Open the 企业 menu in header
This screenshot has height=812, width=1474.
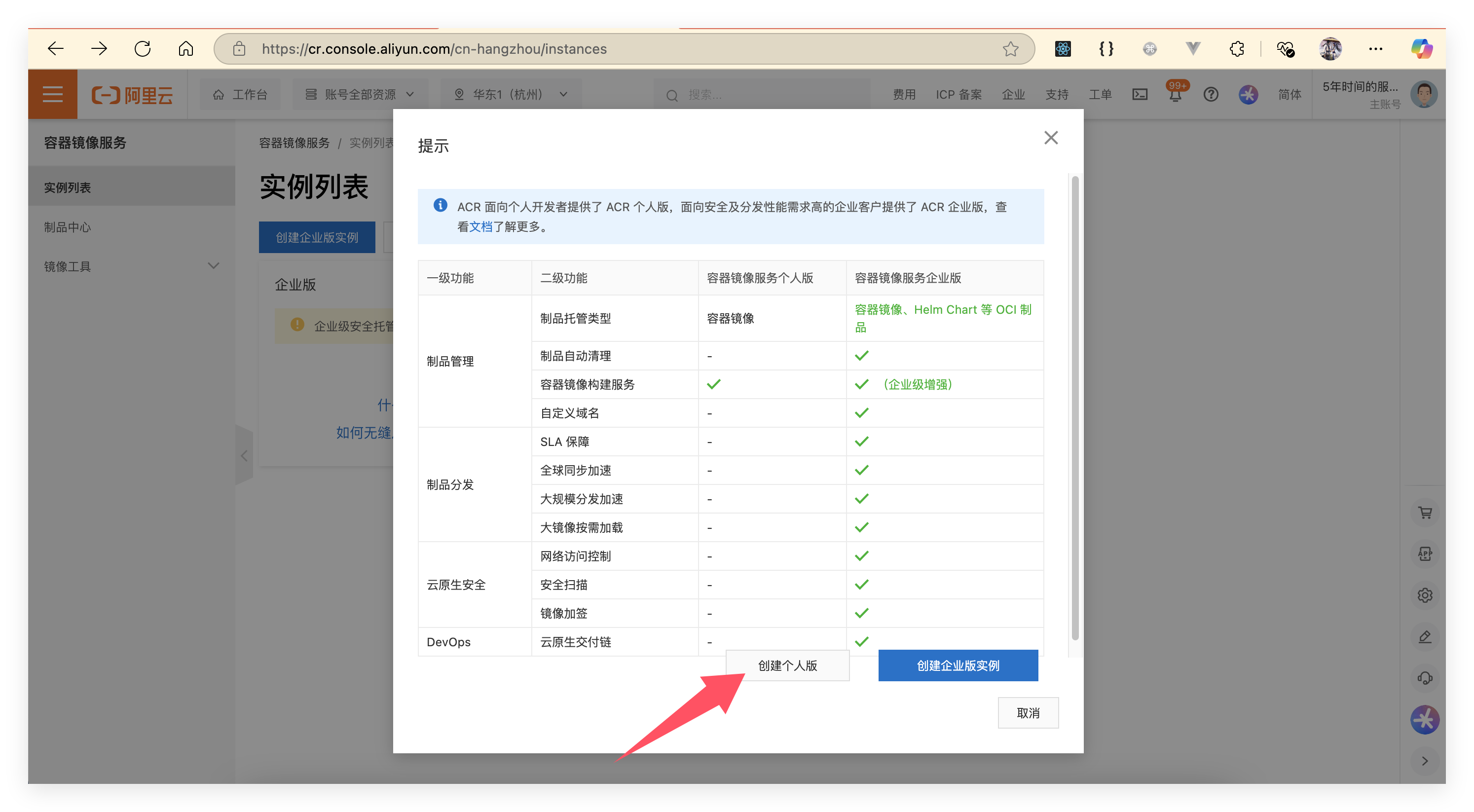tap(1013, 94)
